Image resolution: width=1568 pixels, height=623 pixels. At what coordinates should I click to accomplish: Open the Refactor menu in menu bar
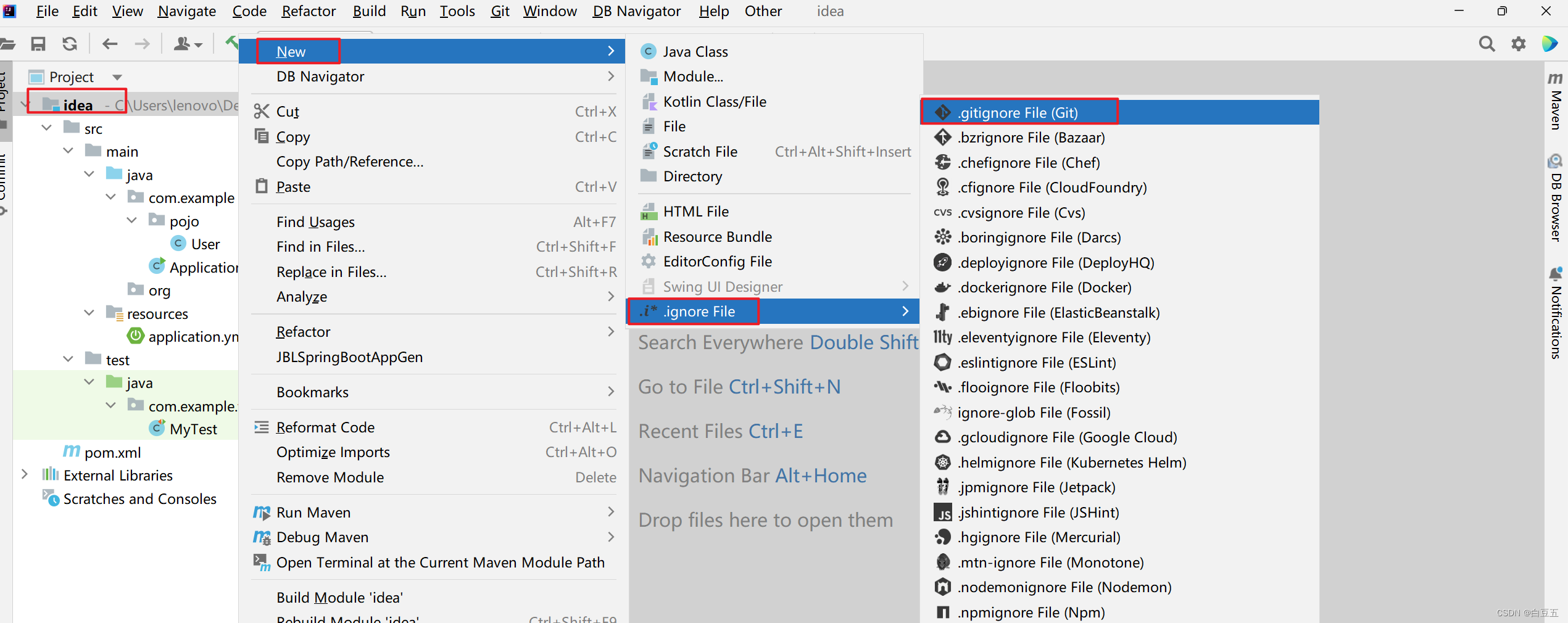309,11
